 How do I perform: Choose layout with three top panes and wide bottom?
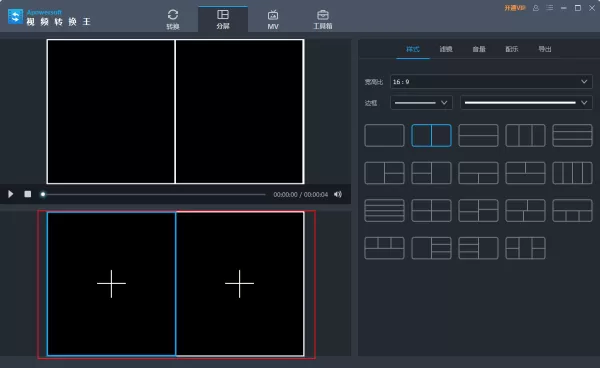384,248
